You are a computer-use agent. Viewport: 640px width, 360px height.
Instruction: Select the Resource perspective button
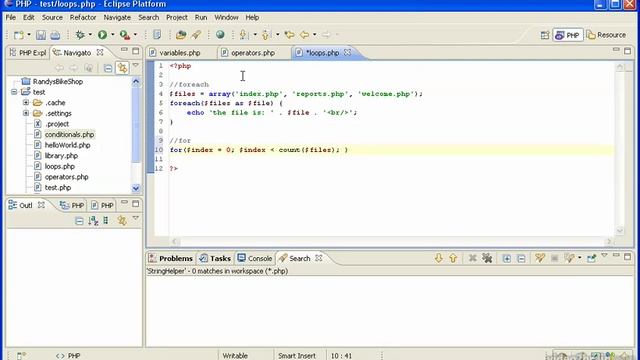coord(607,35)
